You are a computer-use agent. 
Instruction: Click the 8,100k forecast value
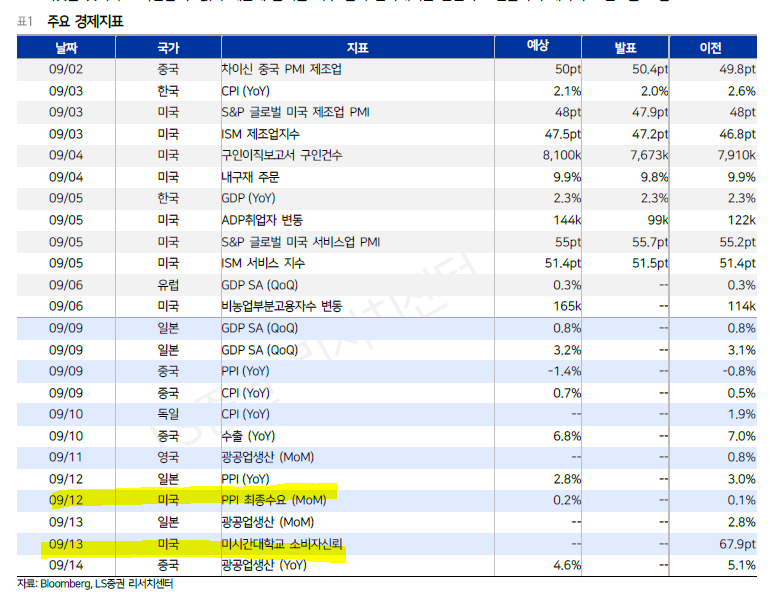coord(561,155)
